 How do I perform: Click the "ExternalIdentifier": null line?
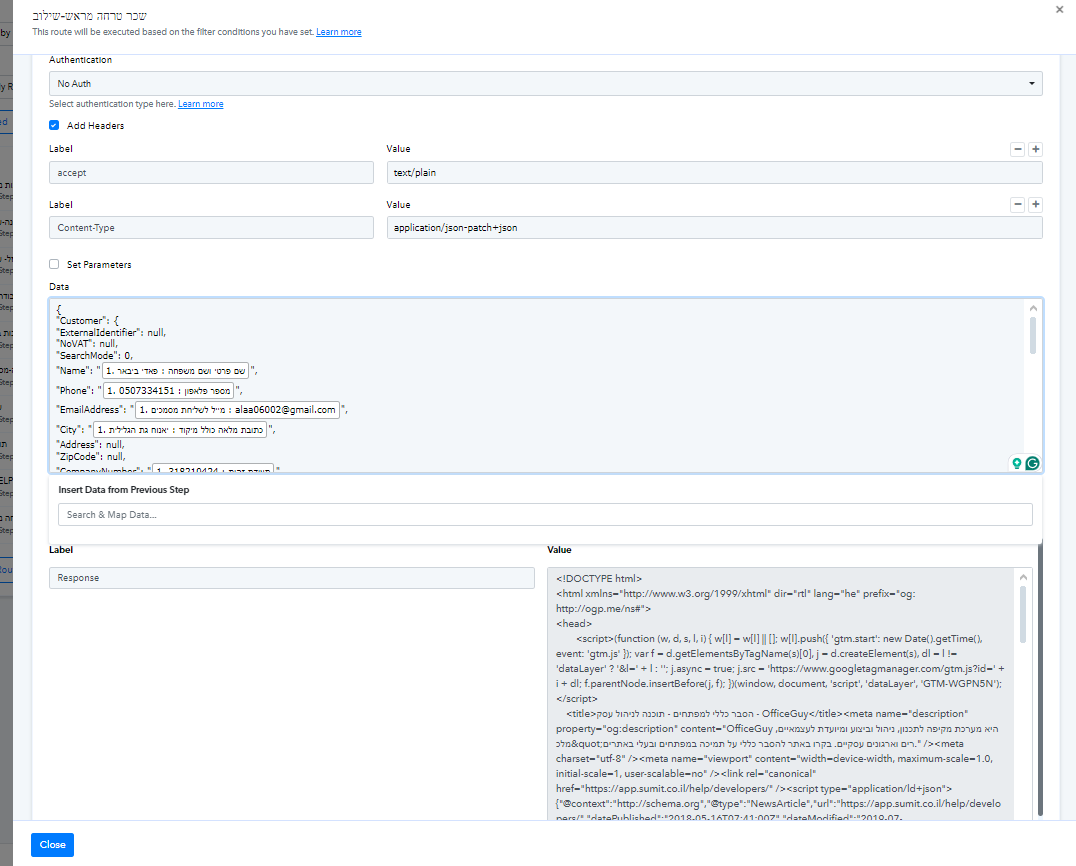pos(111,333)
